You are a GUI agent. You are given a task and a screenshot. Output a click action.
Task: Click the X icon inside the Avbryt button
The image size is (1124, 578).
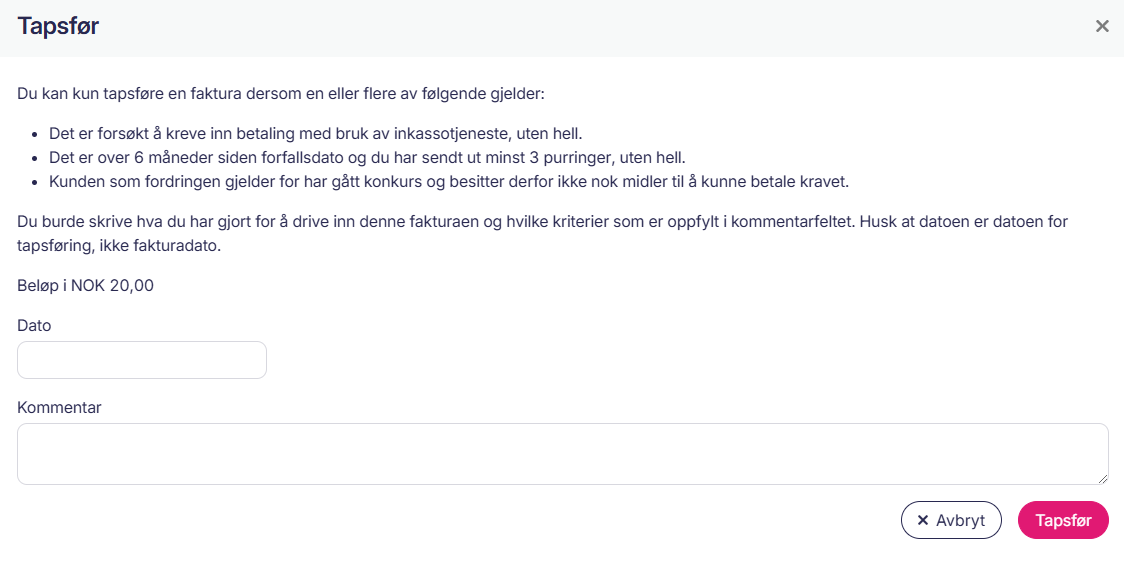click(923, 520)
